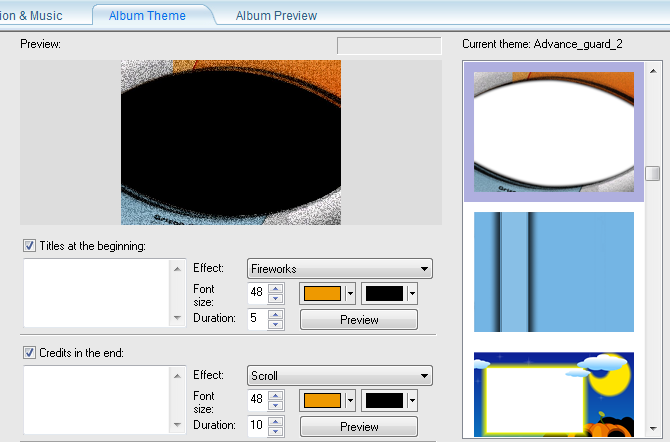Click the orange credits text color swatch
Screen dimensions: 670x442
[x=322, y=400]
